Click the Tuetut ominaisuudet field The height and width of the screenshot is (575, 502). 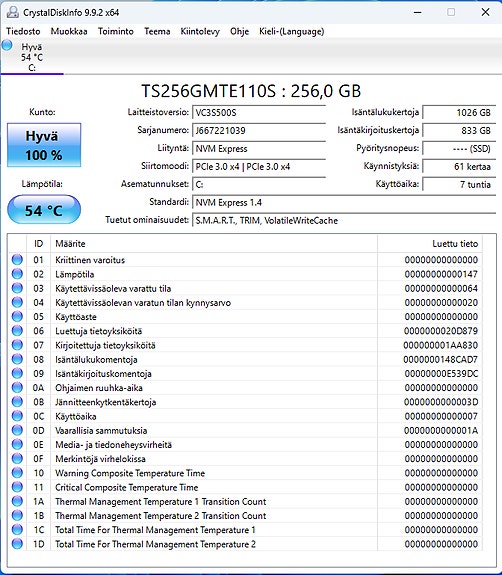(x=344, y=220)
